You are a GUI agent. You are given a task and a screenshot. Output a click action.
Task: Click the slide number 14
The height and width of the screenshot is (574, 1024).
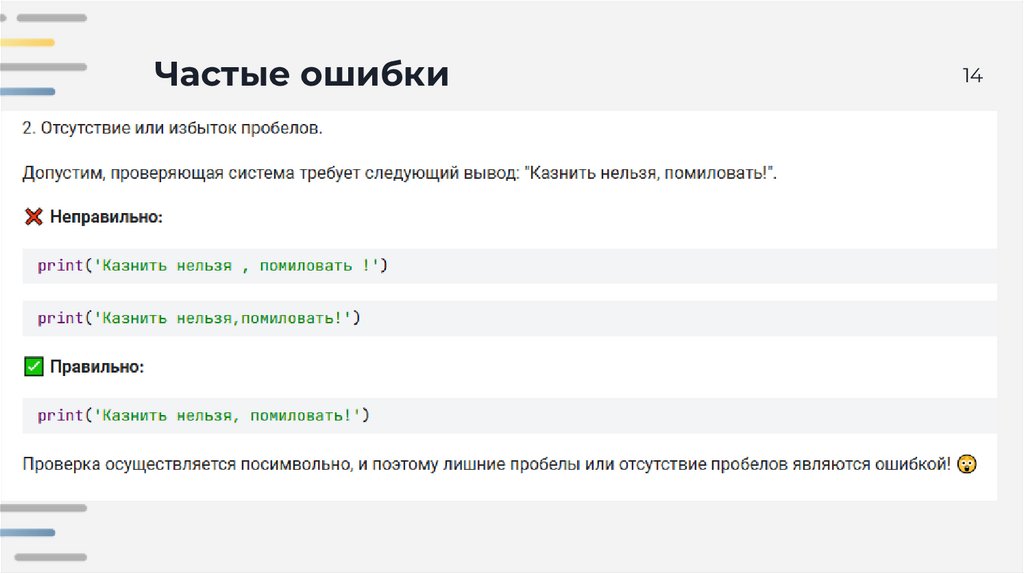coord(972,76)
